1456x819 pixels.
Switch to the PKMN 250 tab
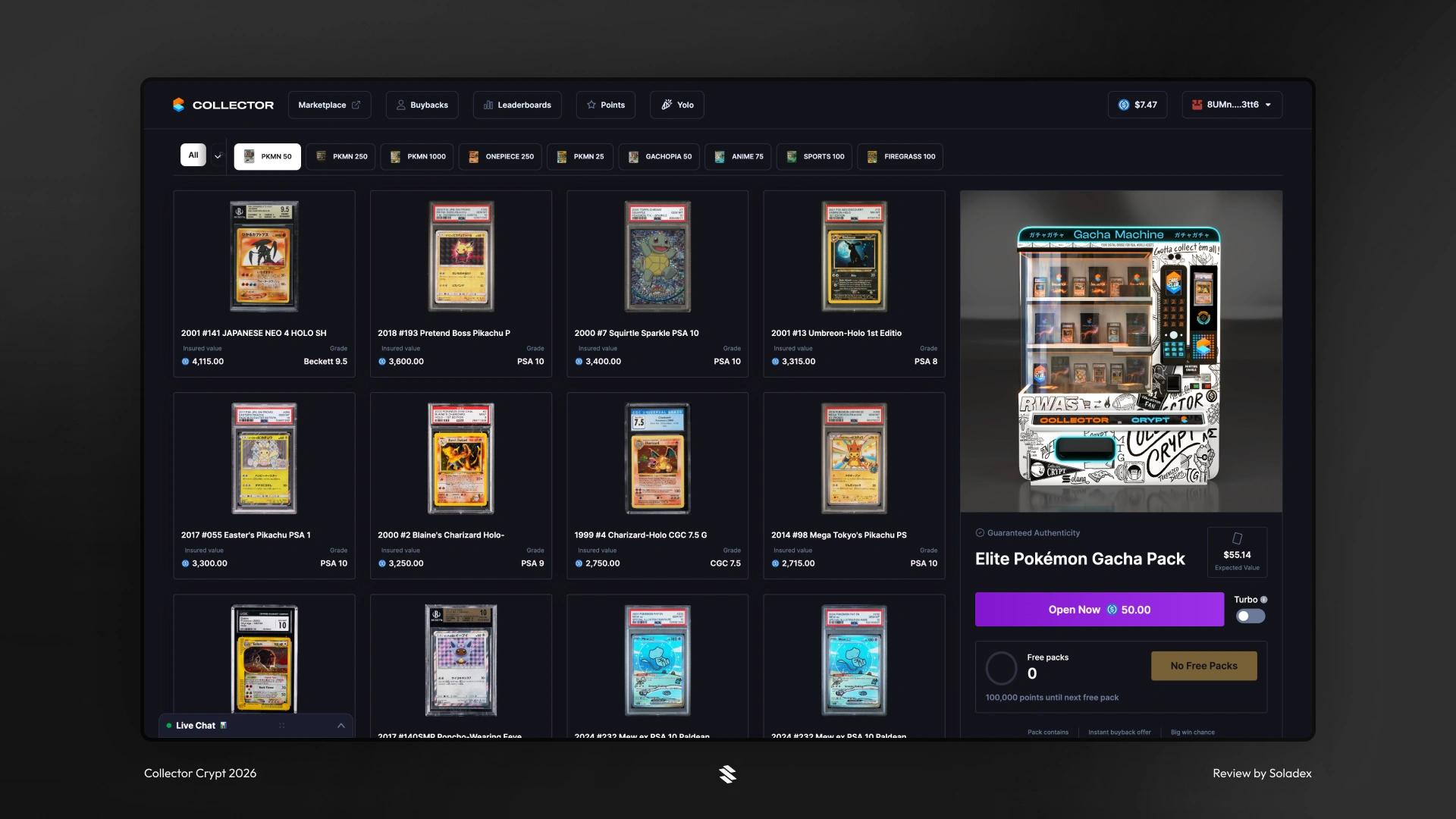(341, 156)
